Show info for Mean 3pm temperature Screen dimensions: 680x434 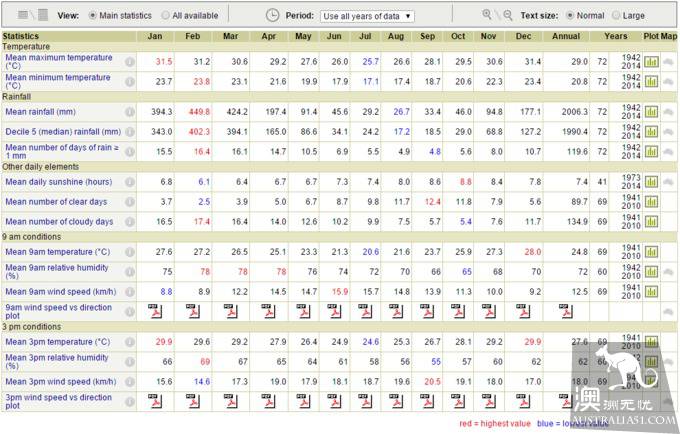[130, 342]
